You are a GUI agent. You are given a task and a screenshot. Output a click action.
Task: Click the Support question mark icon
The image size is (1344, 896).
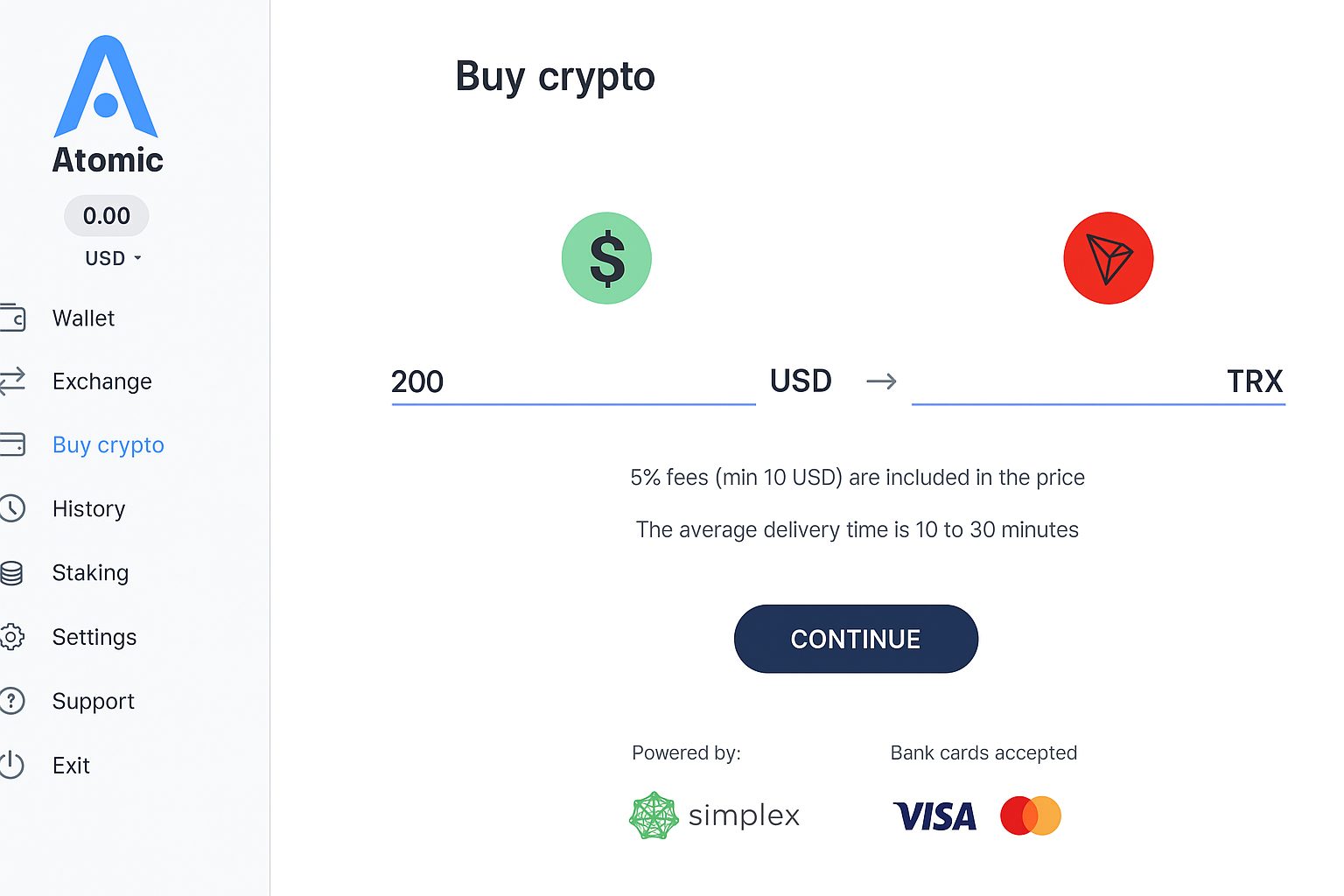[x=12, y=701]
